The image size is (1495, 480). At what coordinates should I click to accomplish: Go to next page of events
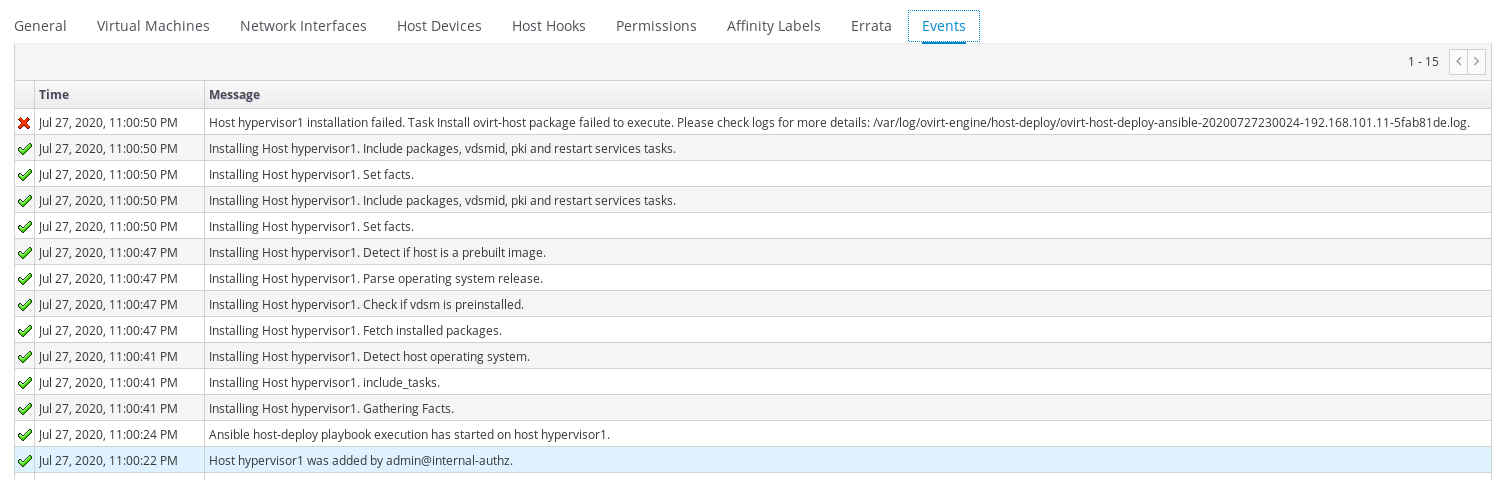(x=1476, y=62)
